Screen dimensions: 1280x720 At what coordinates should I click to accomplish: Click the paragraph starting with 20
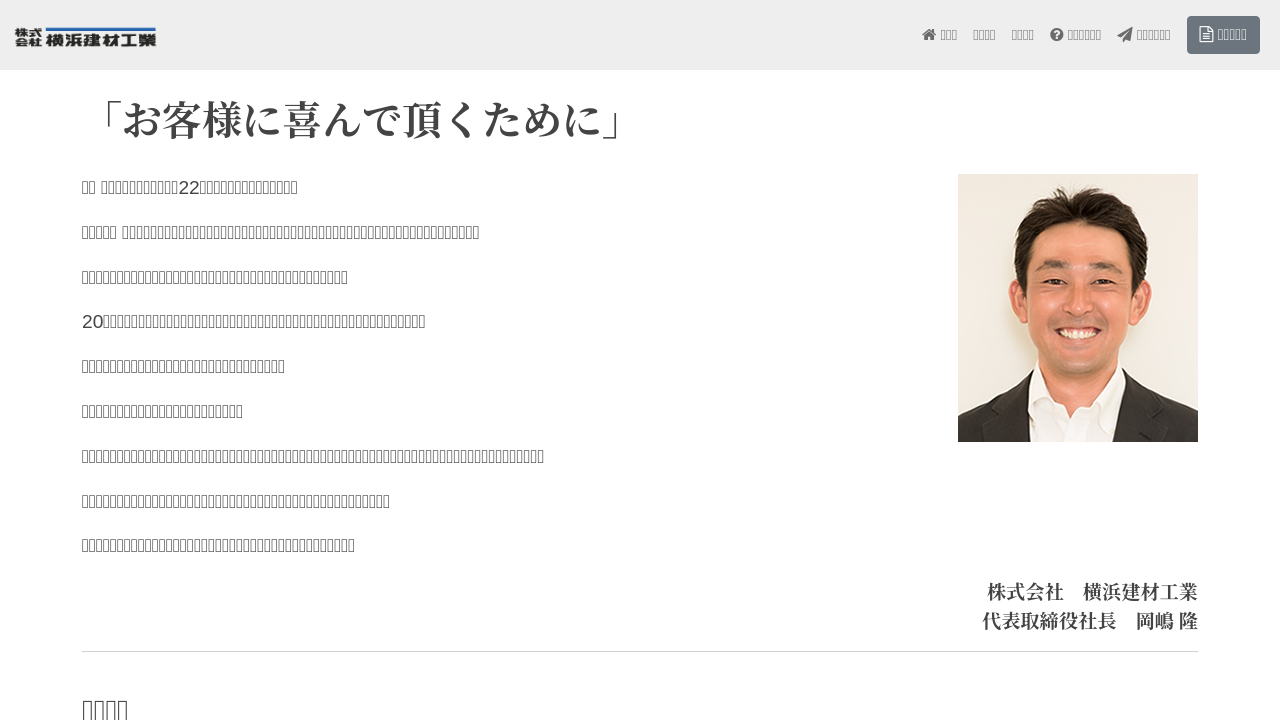click(x=253, y=322)
